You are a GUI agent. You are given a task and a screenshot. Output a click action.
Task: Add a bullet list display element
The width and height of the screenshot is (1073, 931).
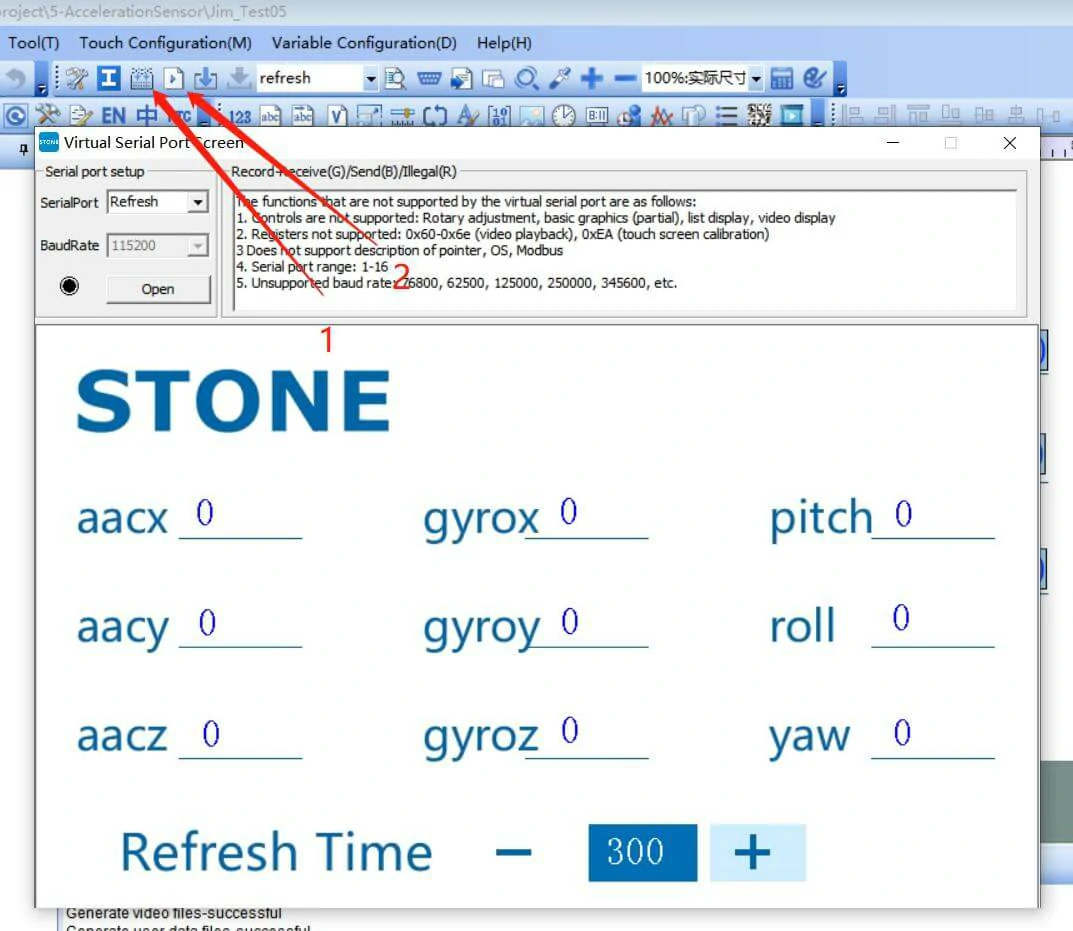726,116
